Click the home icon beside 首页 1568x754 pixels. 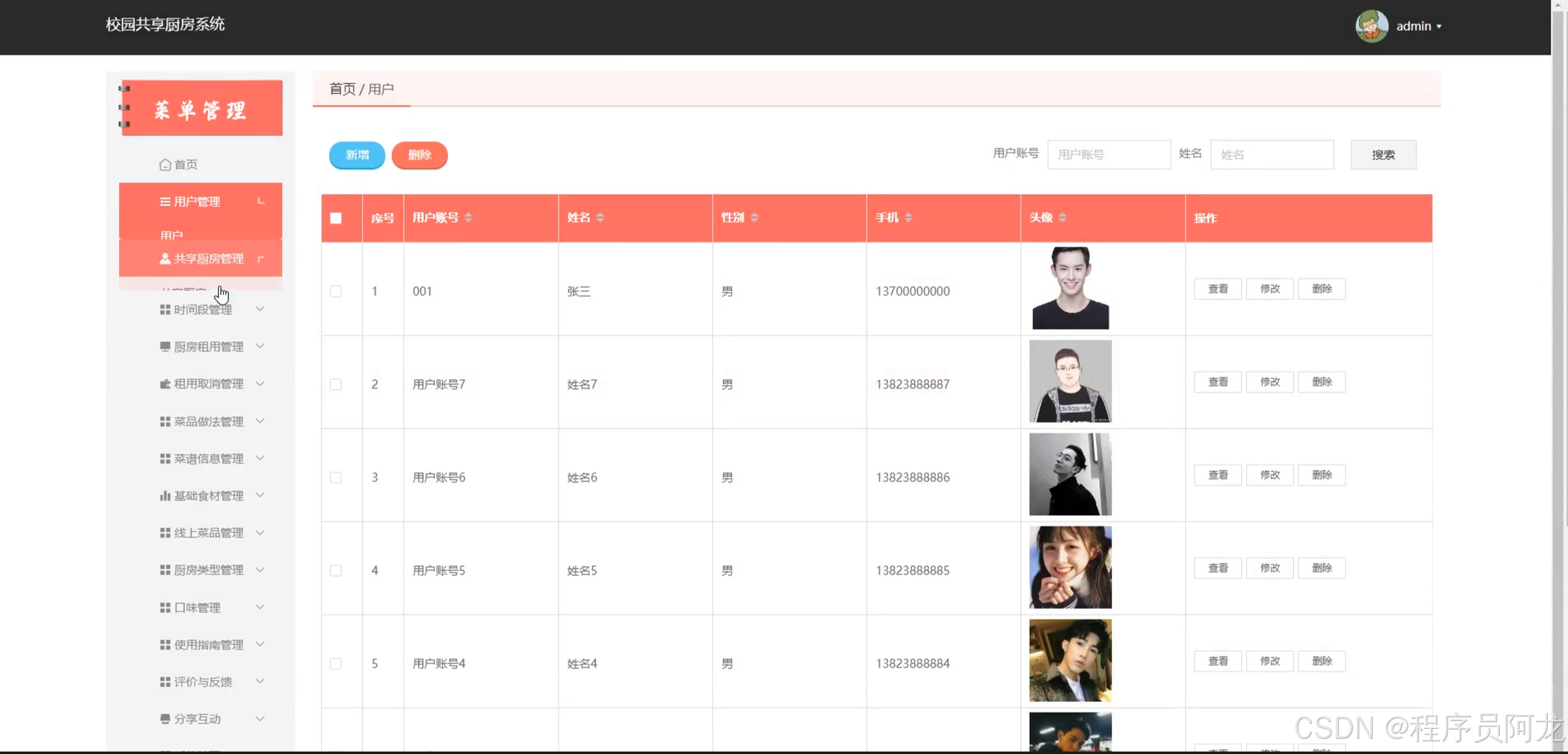pyautogui.click(x=165, y=165)
